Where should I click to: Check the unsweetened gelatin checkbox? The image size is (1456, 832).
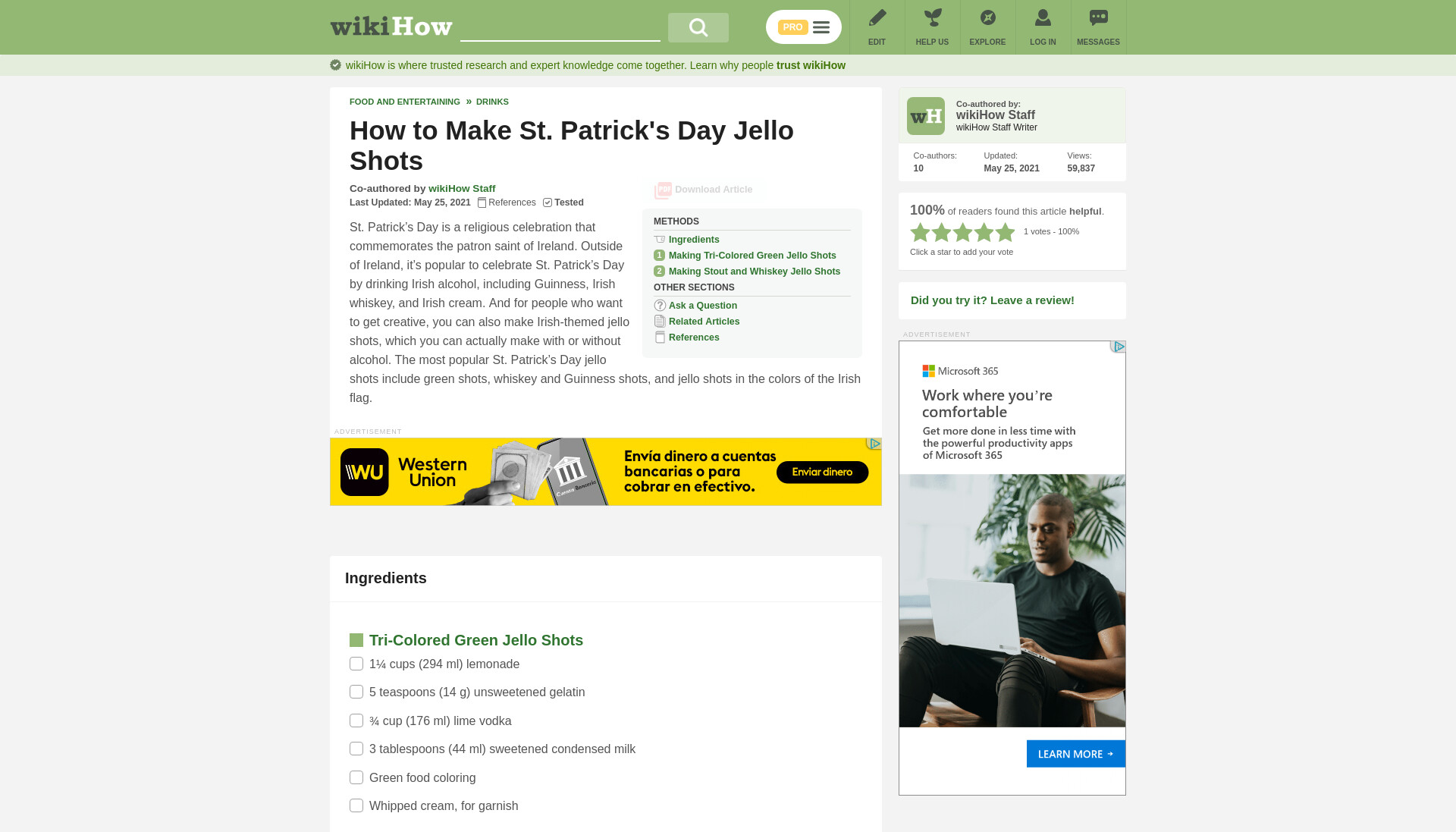356,692
